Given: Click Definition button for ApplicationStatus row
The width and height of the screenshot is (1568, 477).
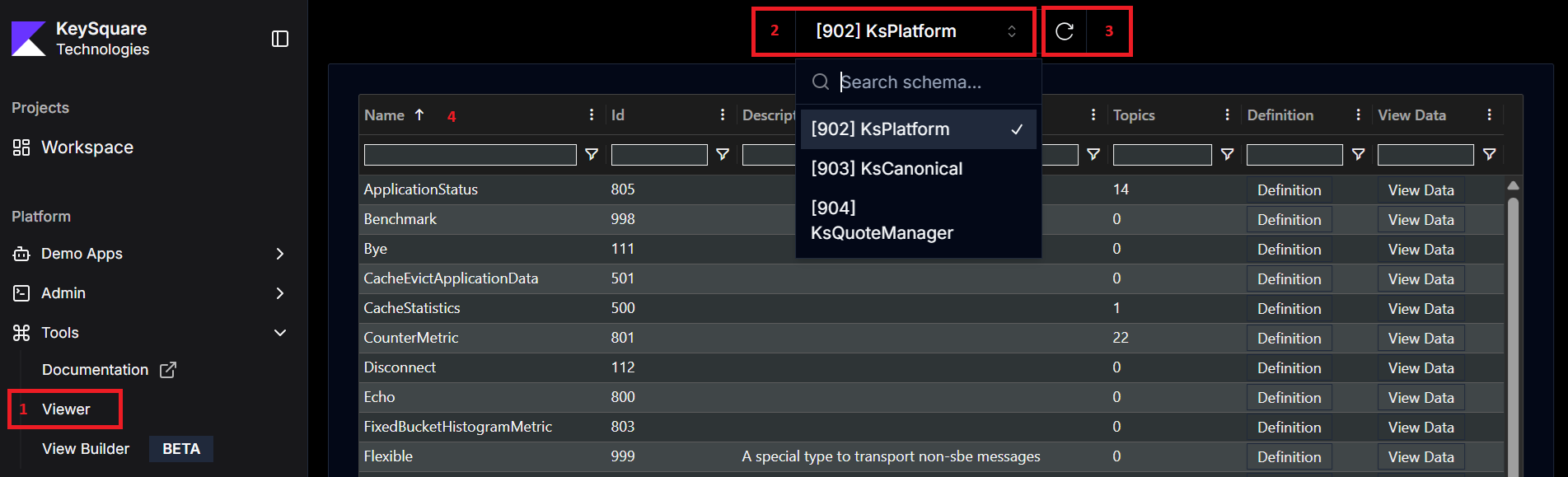Looking at the screenshot, I should click(x=1289, y=190).
